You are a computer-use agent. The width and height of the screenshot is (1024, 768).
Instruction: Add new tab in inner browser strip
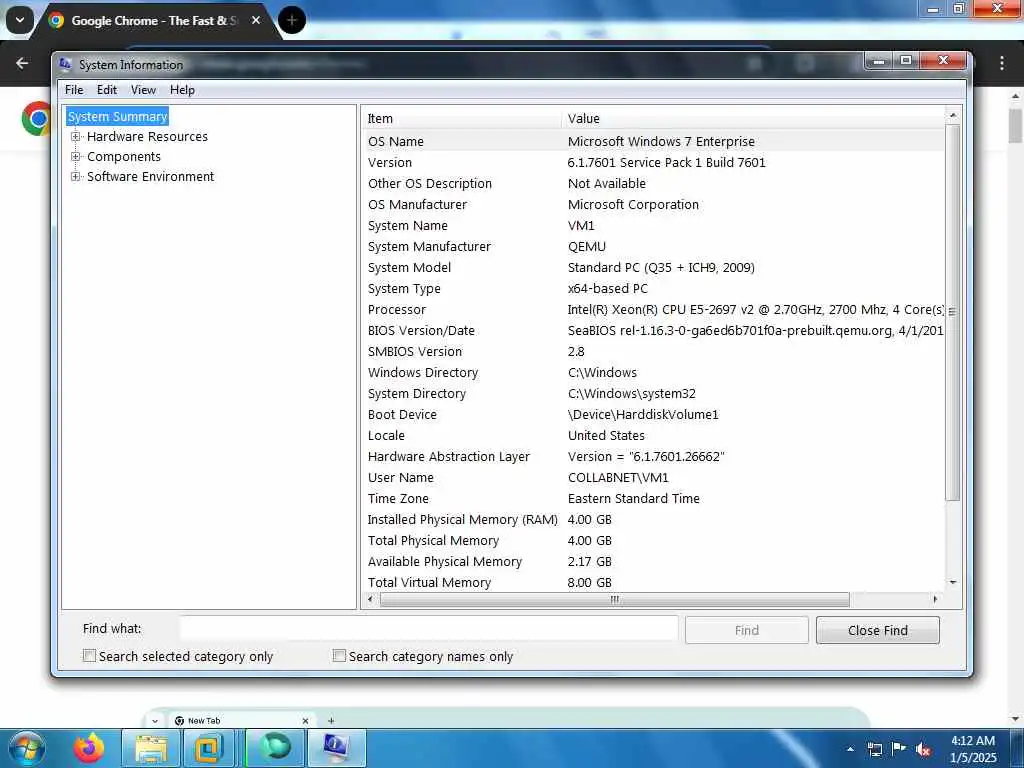331,721
